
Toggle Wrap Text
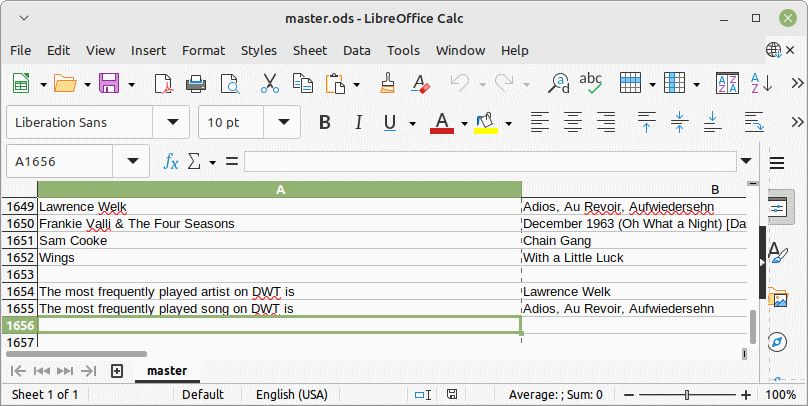coord(754,123)
